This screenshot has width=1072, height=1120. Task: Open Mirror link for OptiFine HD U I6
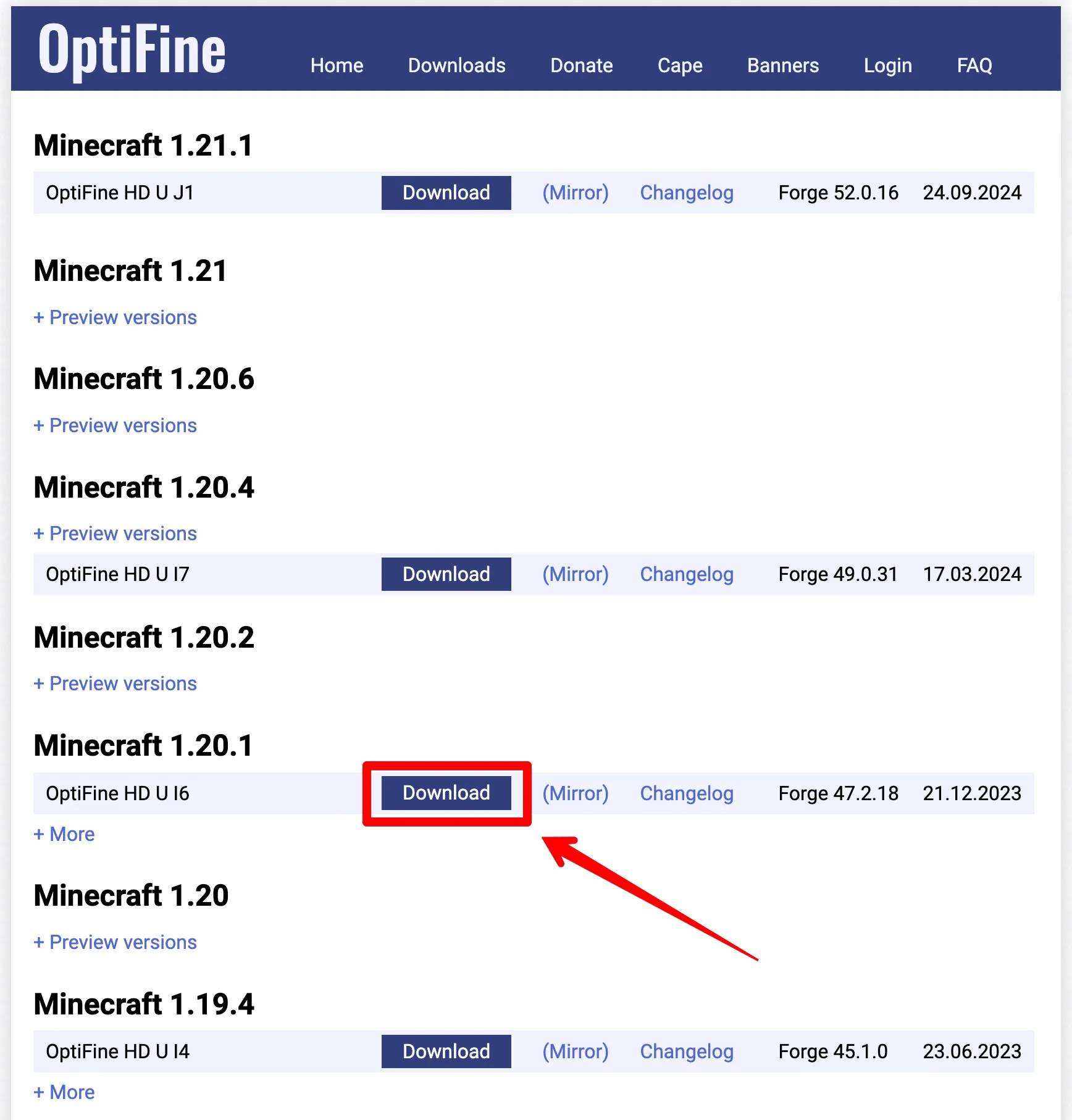(575, 793)
